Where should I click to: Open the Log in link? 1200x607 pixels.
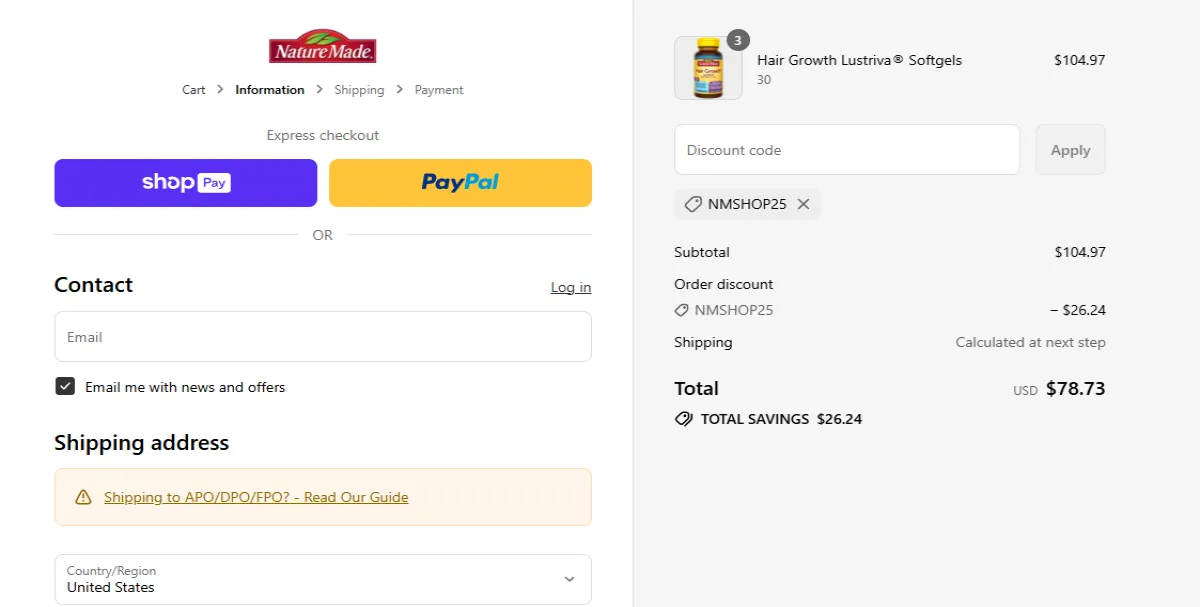click(x=570, y=287)
